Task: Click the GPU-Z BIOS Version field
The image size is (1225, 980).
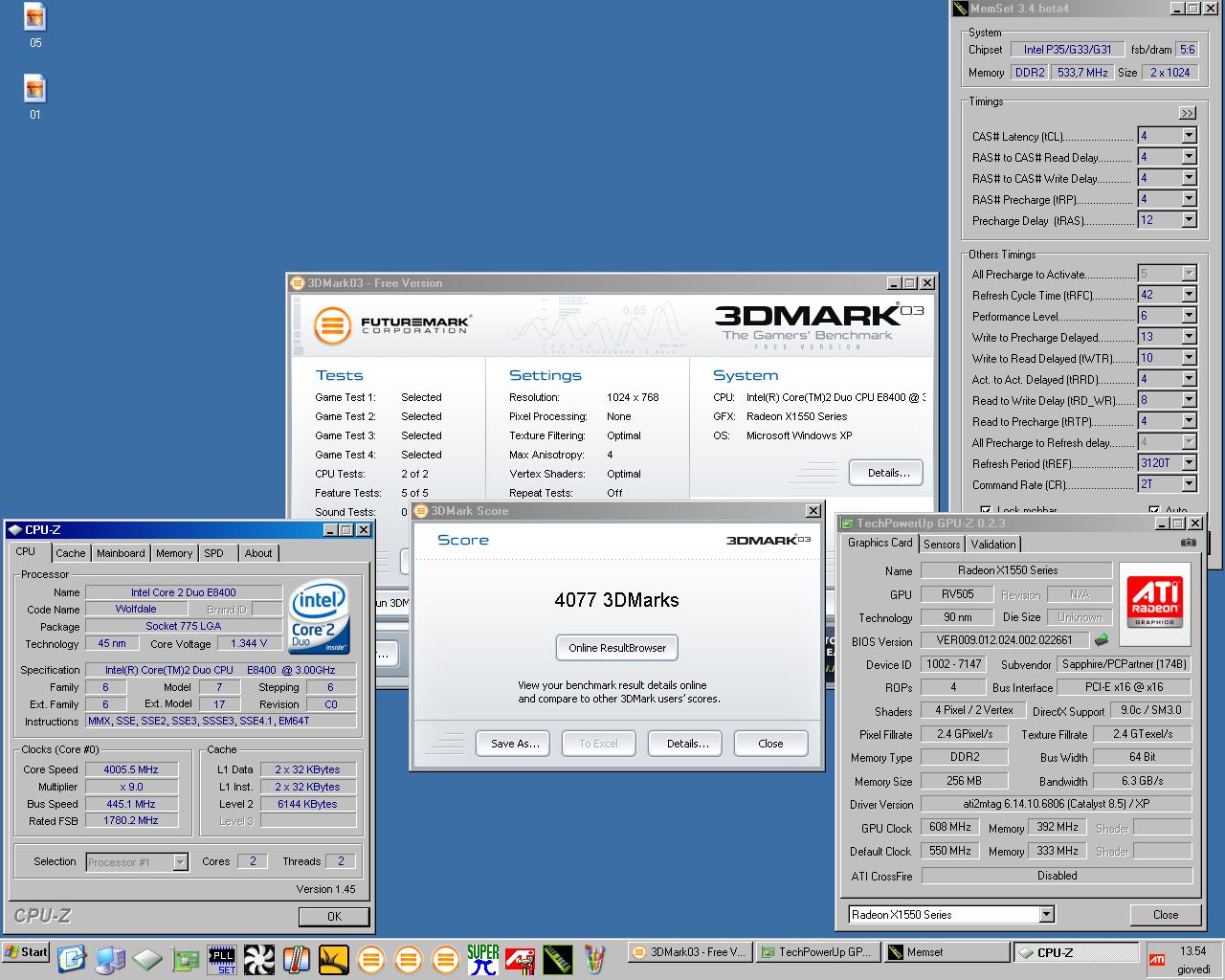Action: tap(1005, 640)
